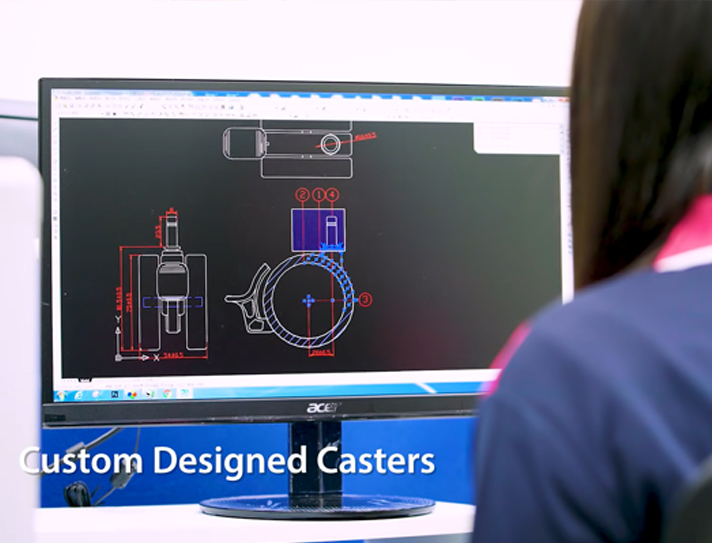Open the Windows Start button
This screenshot has width=712, height=543.
pos(62,394)
